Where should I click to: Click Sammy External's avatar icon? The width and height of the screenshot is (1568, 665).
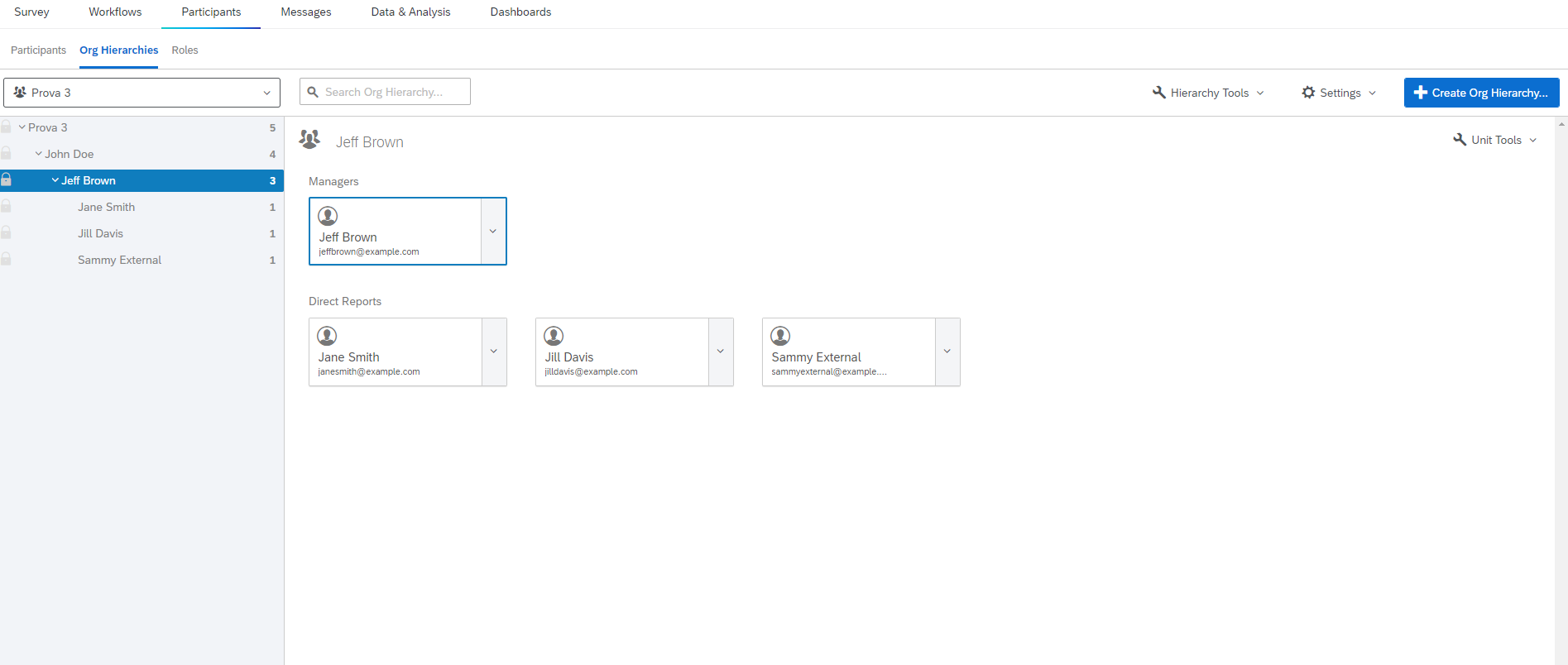pyautogui.click(x=780, y=336)
